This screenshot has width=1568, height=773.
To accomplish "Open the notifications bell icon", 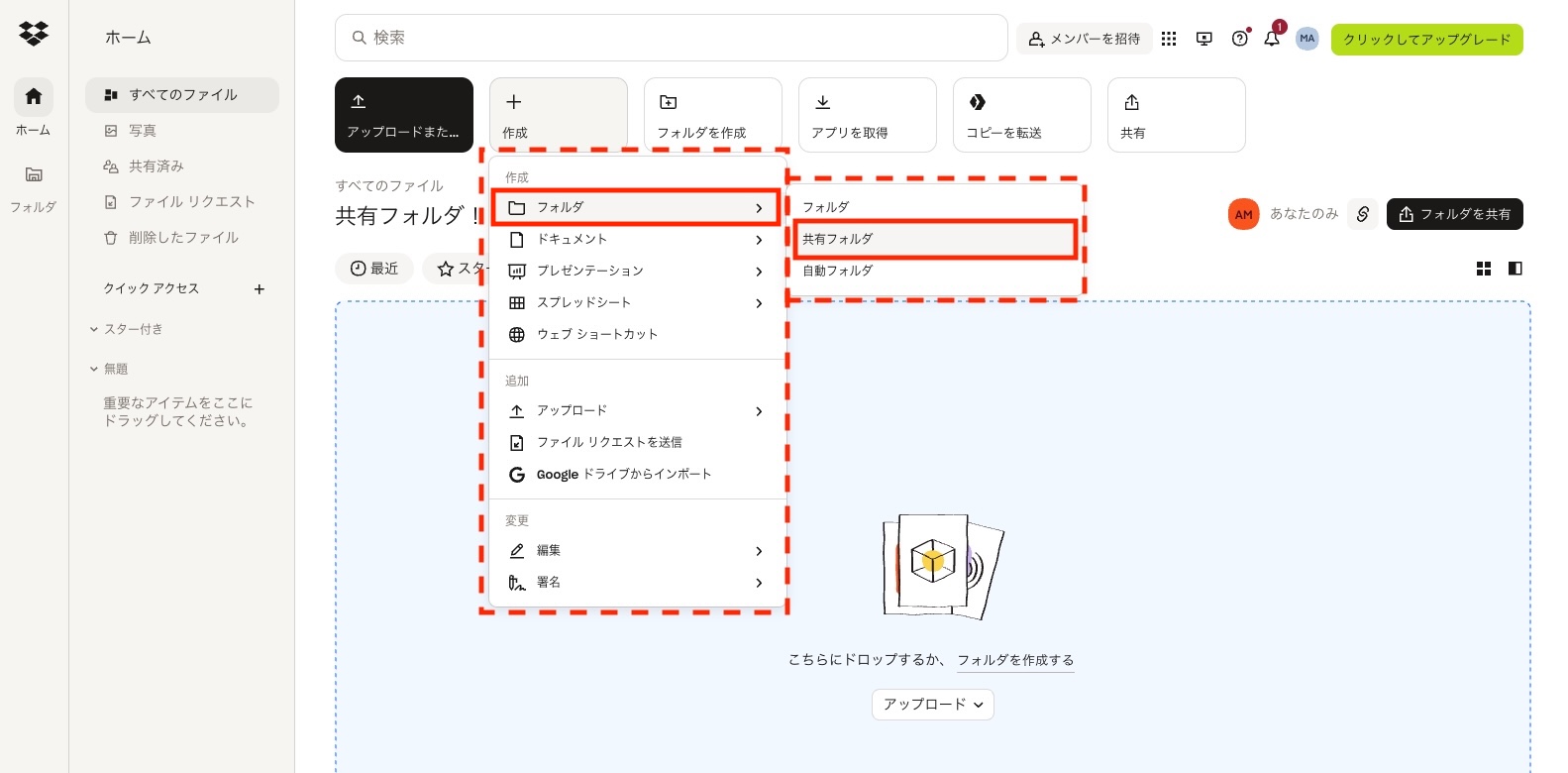I will coord(1272,39).
